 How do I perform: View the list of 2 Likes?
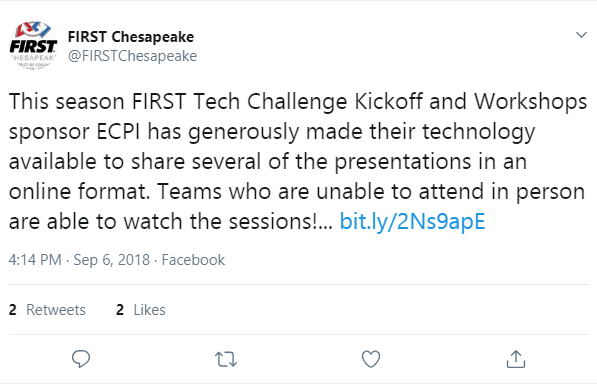(x=141, y=310)
